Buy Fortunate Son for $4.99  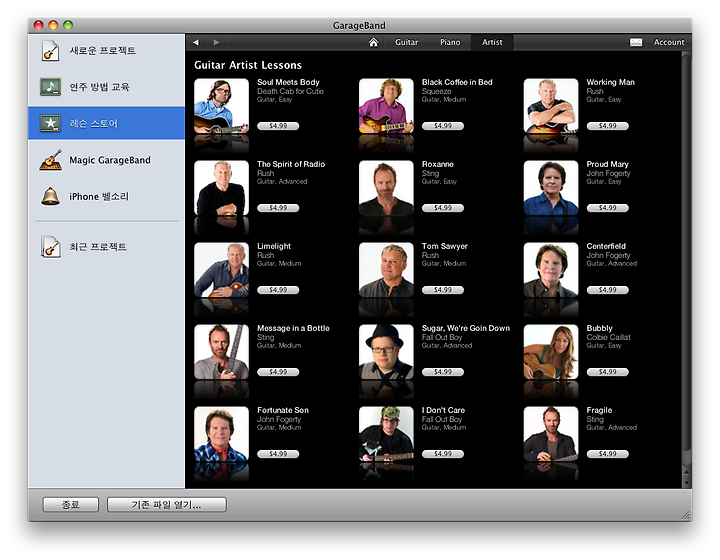point(278,454)
